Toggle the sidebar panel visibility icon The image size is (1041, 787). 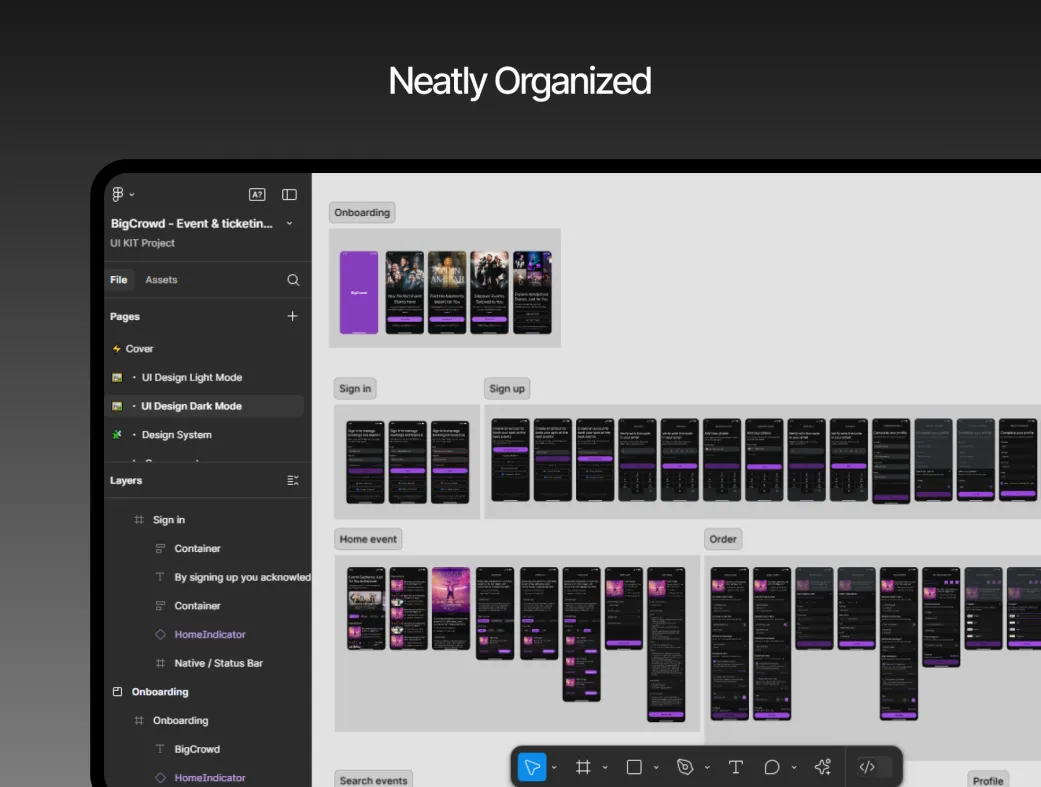pos(289,195)
